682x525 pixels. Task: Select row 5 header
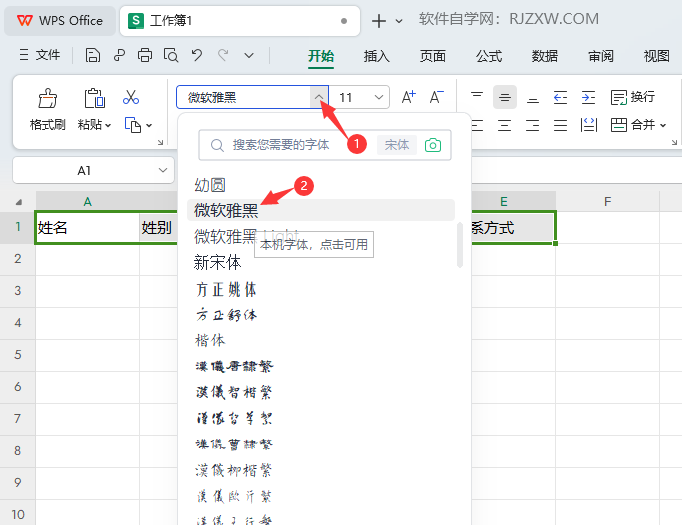[17, 354]
